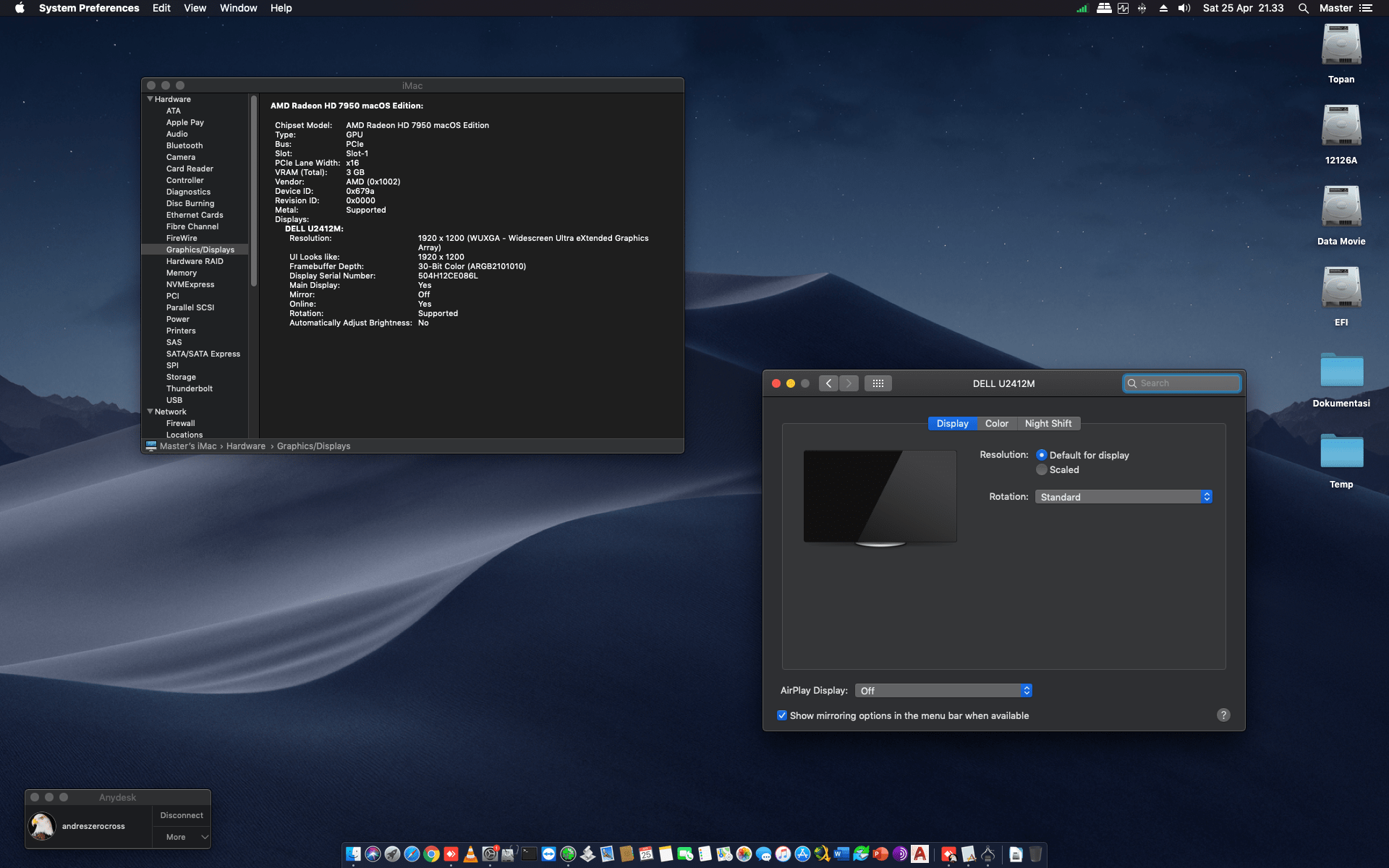Image resolution: width=1389 pixels, height=868 pixels.
Task: Select Thunderbolt in the iMac sidebar
Action: (x=190, y=388)
